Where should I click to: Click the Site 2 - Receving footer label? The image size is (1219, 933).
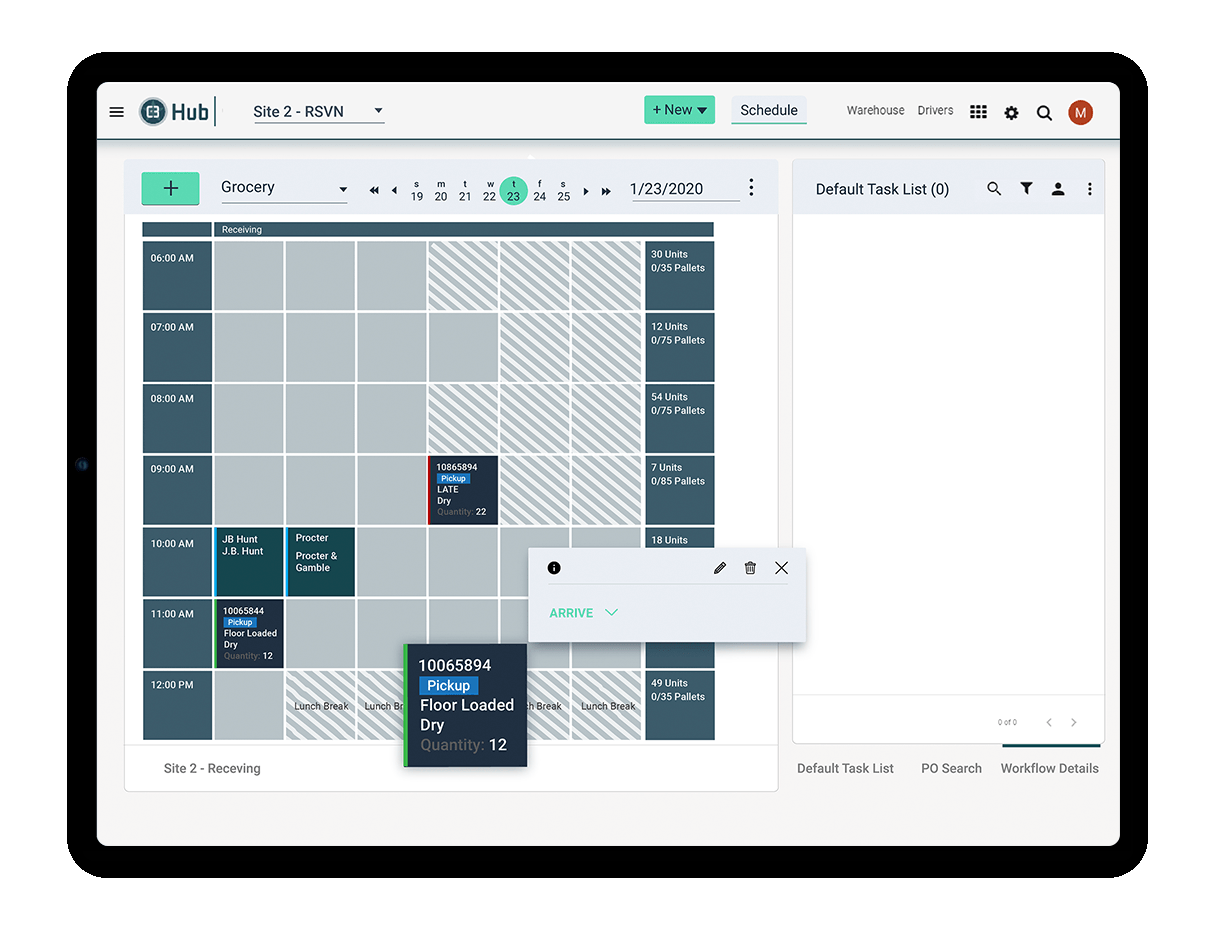pos(212,768)
